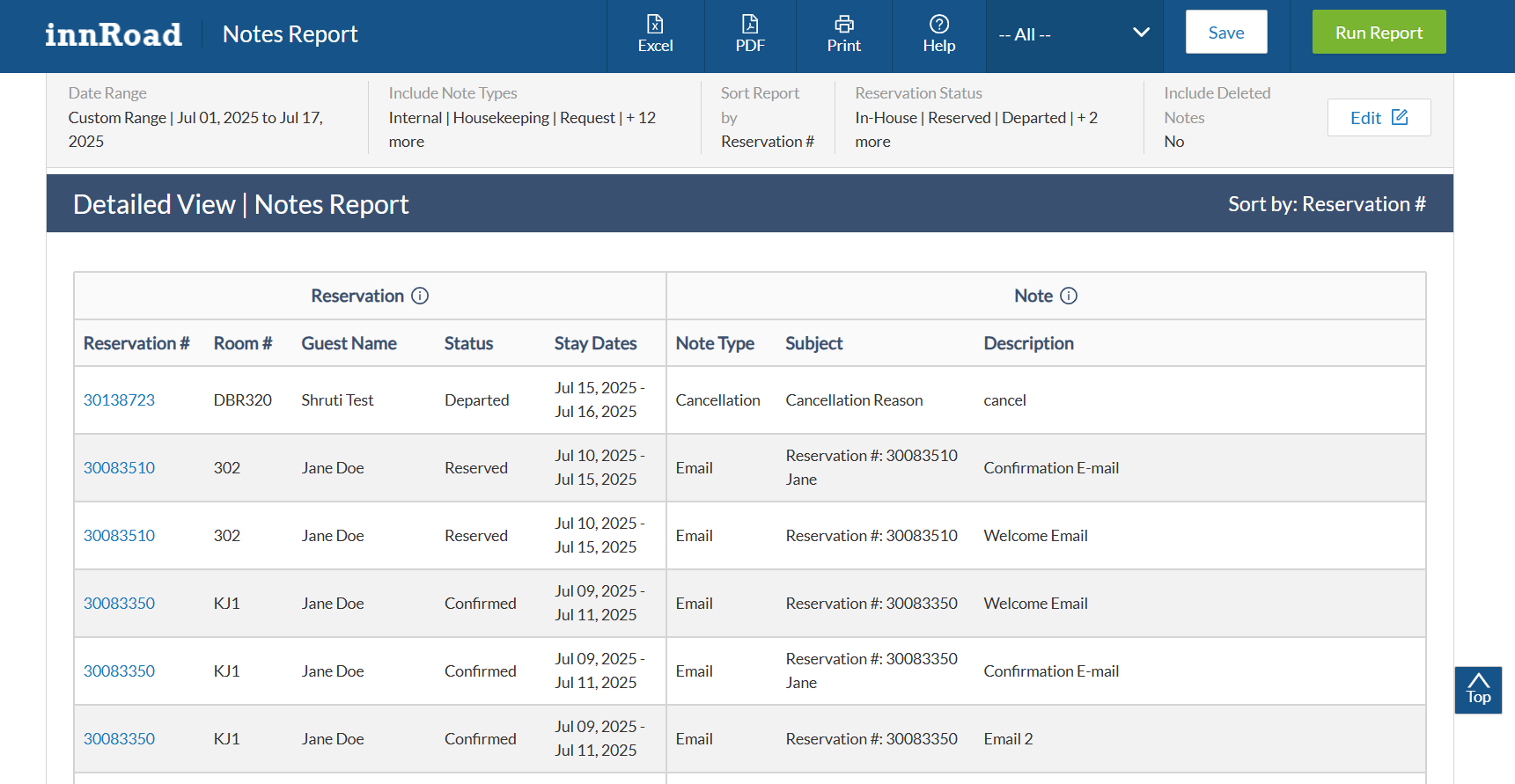Save the report settings
Viewport: 1515px width, 784px height.
pyautogui.click(x=1226, y=33)
